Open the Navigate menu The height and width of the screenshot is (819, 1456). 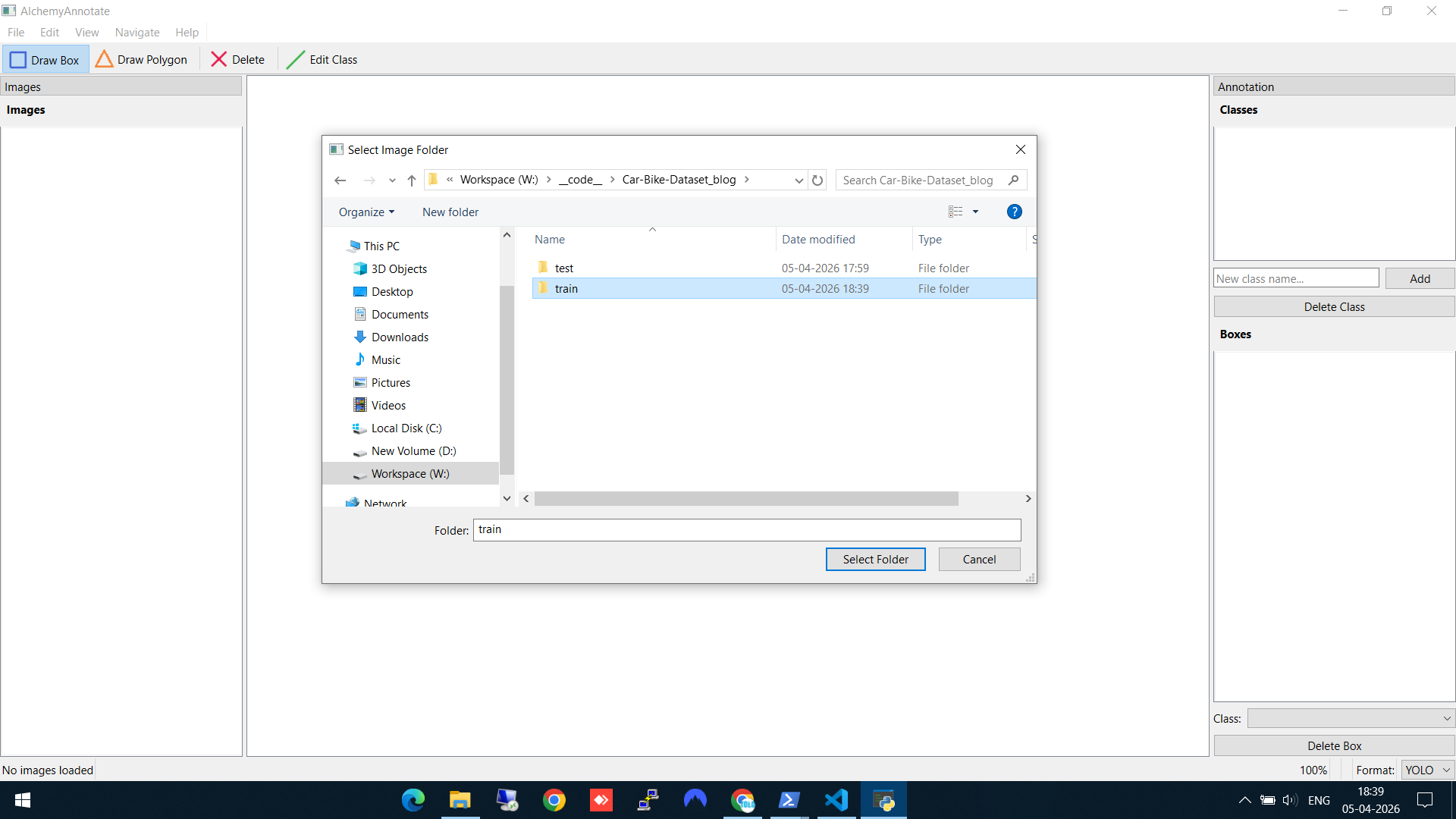pyautogui.click(x=136, y=32)
